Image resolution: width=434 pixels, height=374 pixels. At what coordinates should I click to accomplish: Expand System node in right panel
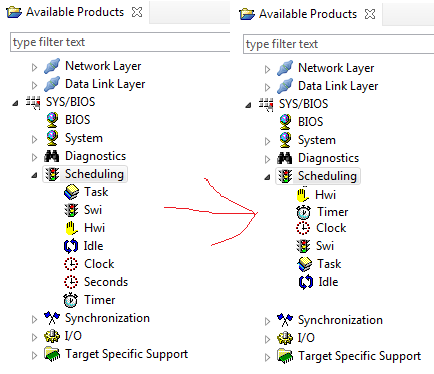tap(267, 141)
